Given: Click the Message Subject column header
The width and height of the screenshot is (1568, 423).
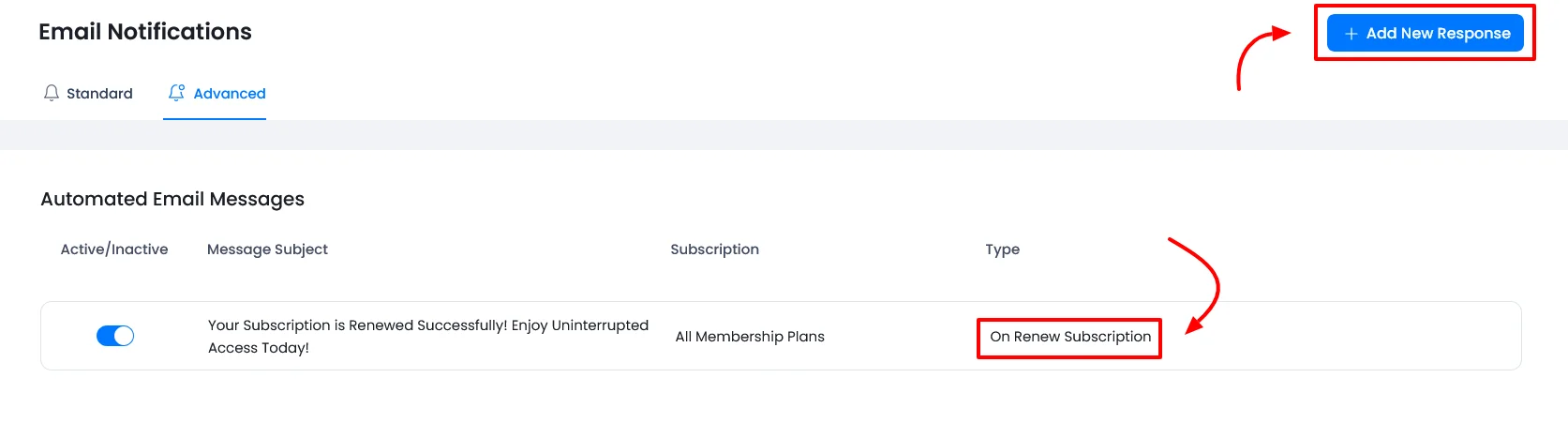Looking at the screenshot, I should coord(267,249).
